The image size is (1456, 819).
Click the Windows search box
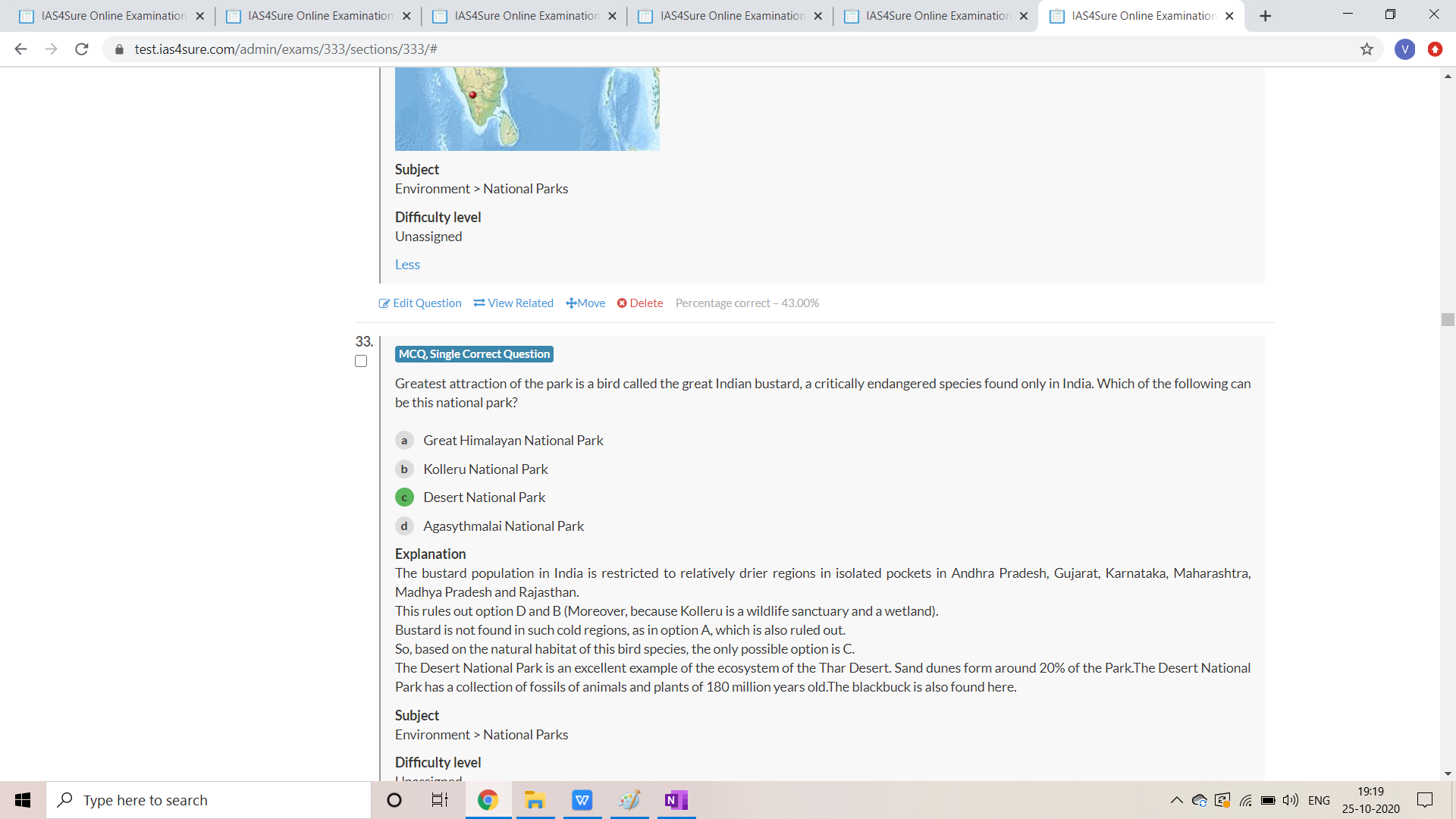(209, 800)
